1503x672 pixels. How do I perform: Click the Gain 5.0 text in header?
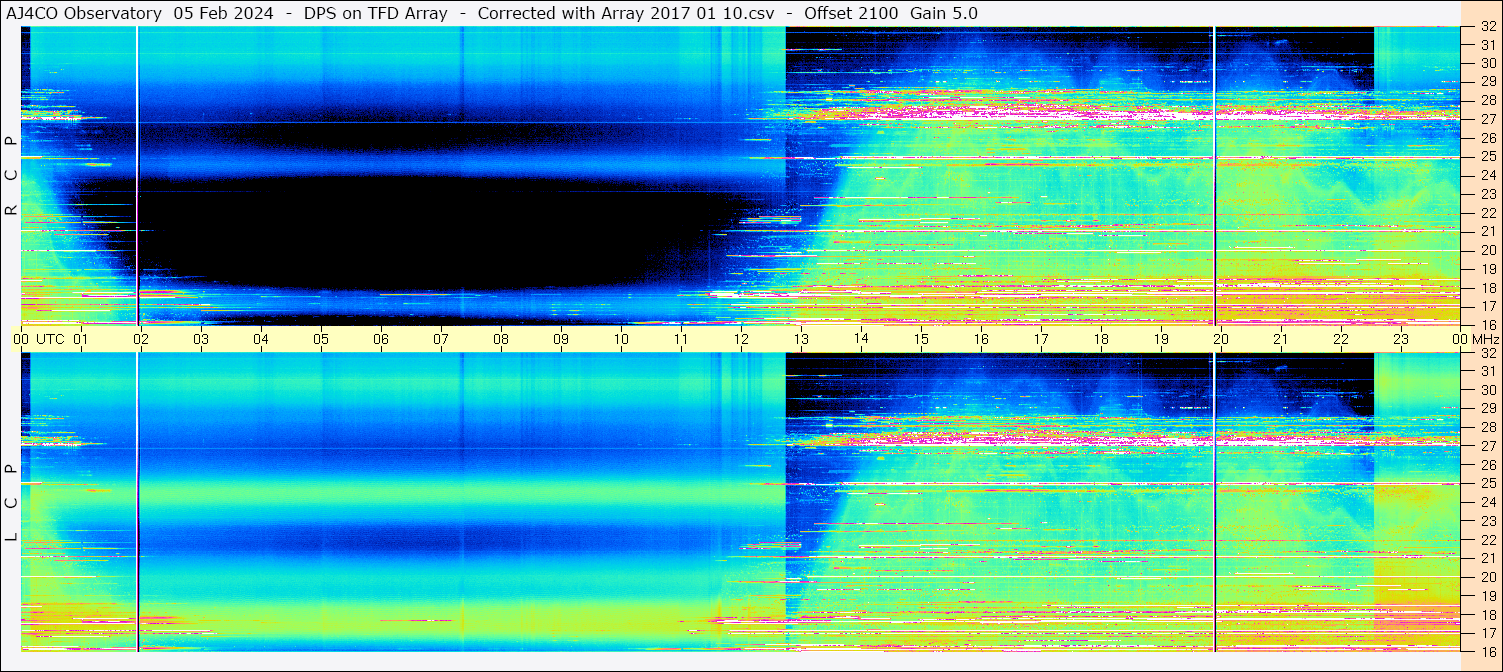tap(944, 13)
